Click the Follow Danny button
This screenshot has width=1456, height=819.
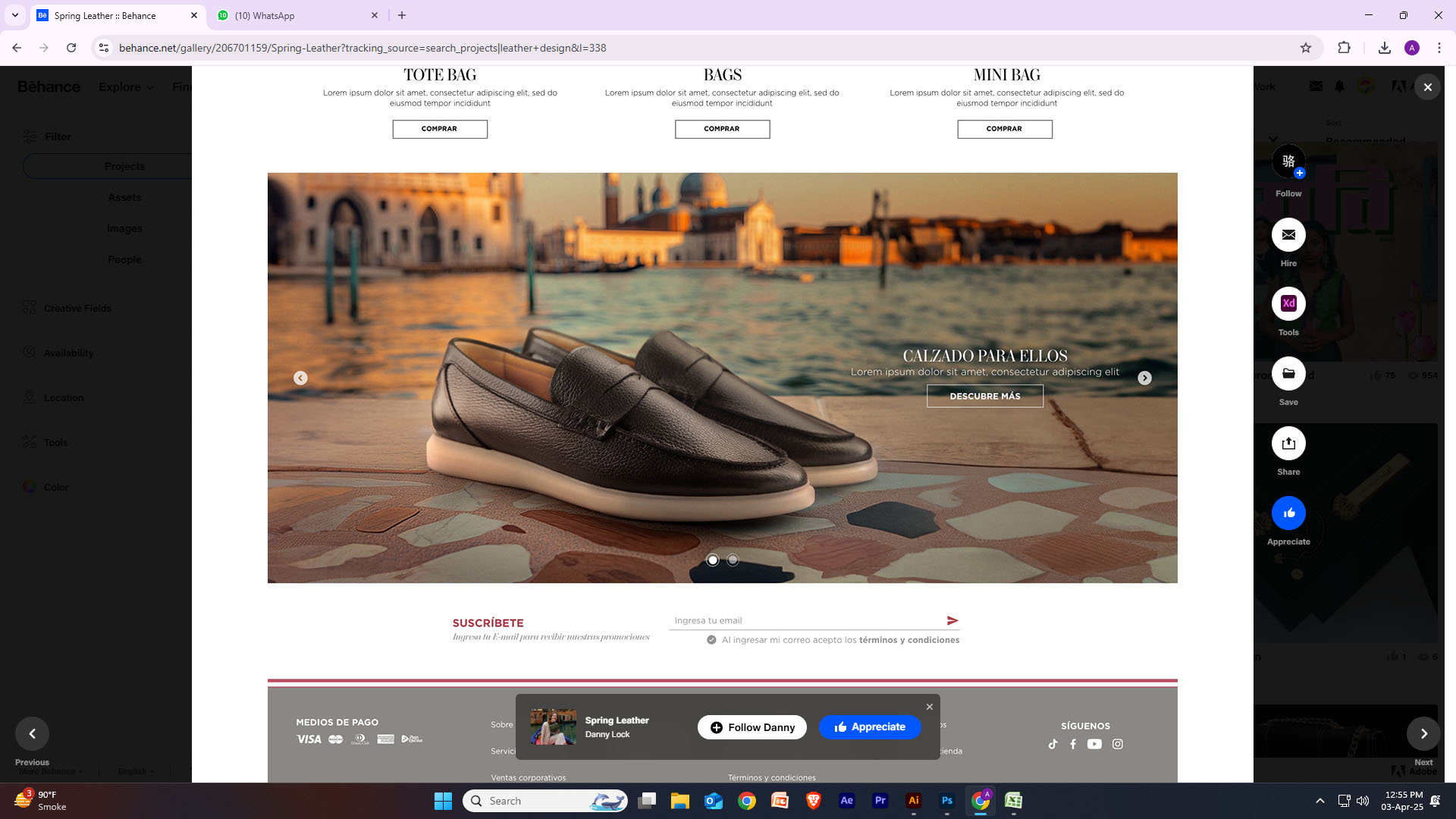click(x=752, y=727)
